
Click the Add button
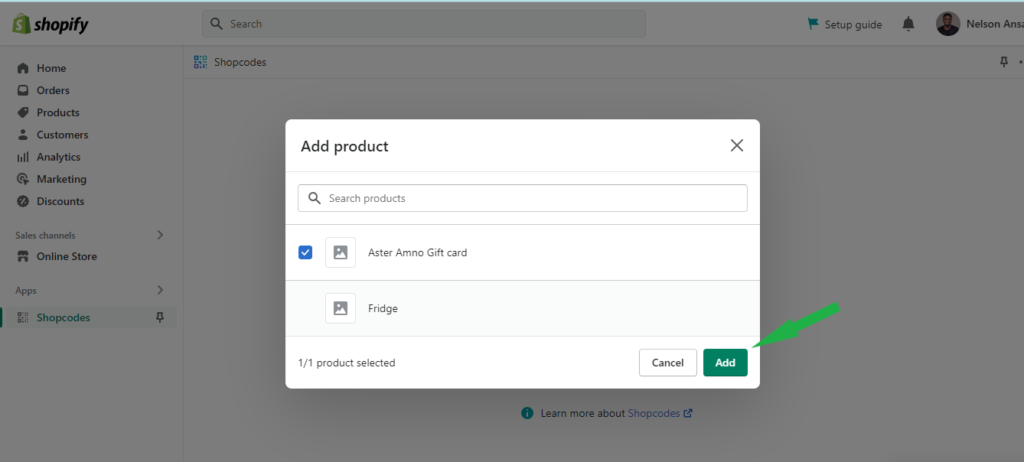pyautogui.click(x=725, y=363)
